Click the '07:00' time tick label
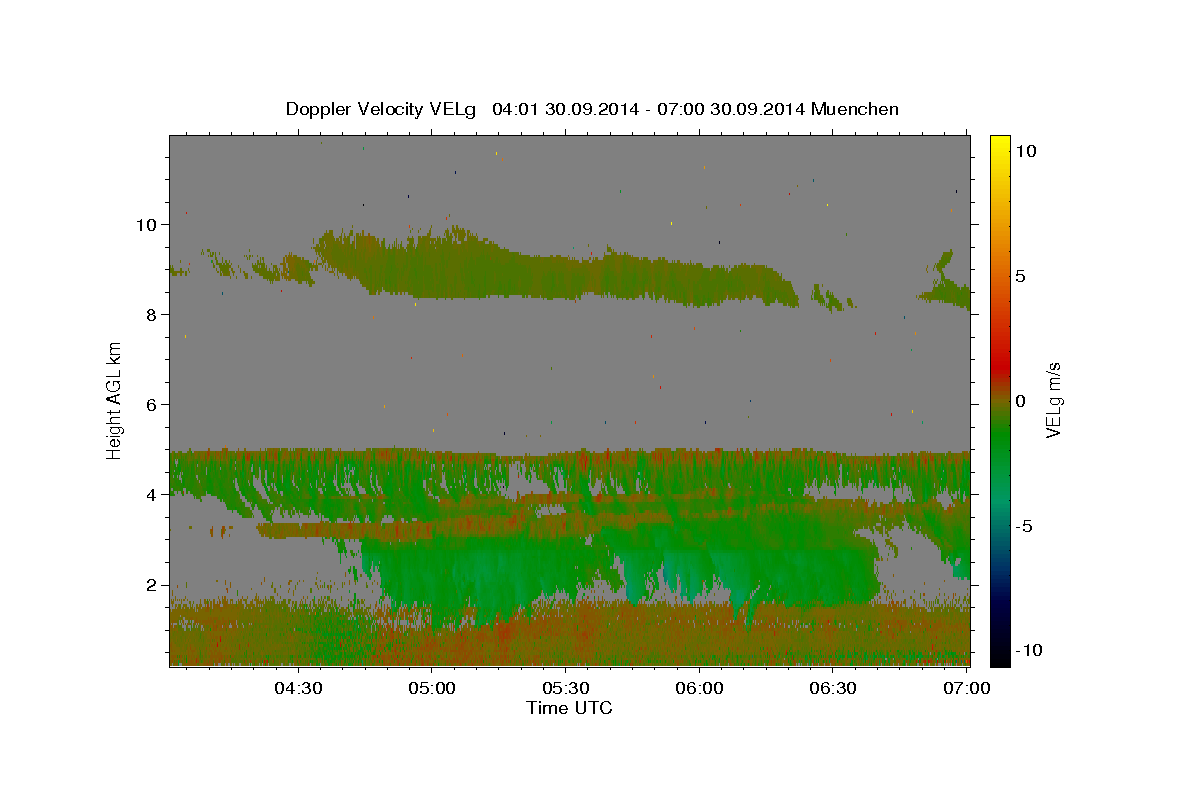The image size is (1200, 800). [x=966, y=688]
